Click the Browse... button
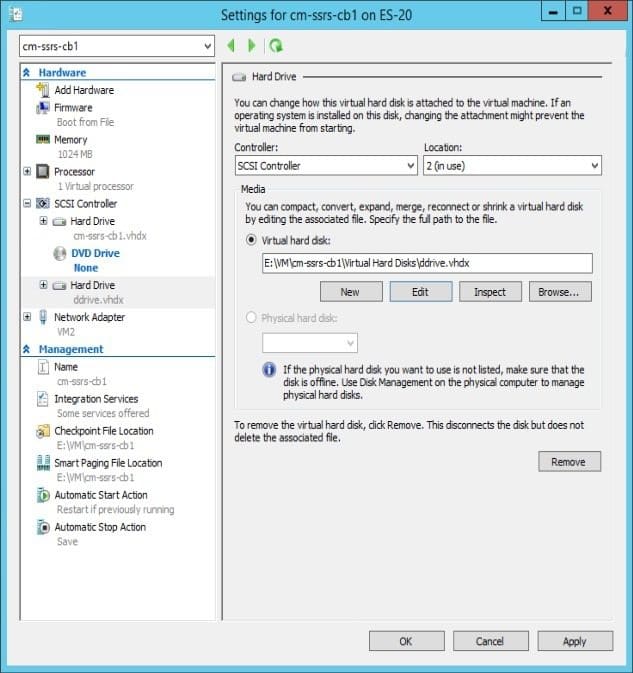The height and width of the screenshot is (673, 633). [560, 292]
